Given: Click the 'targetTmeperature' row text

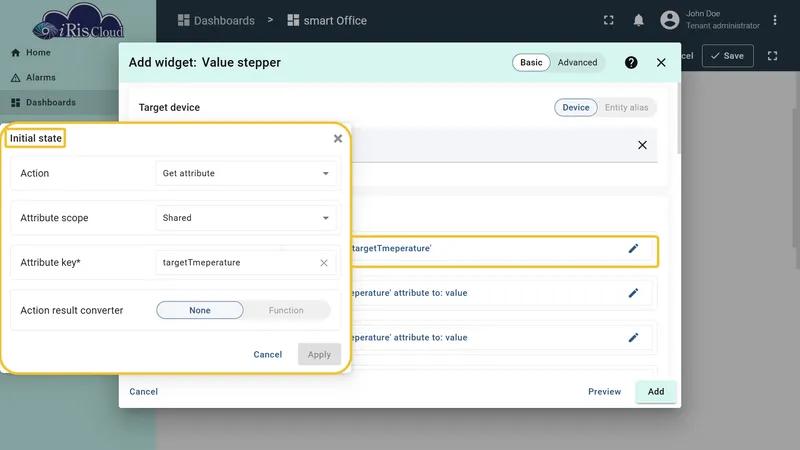Looking at the screenshot, I should [x=392, y=248].
